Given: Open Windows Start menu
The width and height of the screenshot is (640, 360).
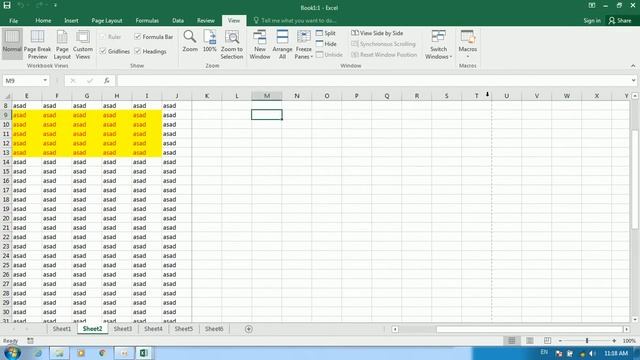Looking at the screenshot, I should click(x=12, y=353).
